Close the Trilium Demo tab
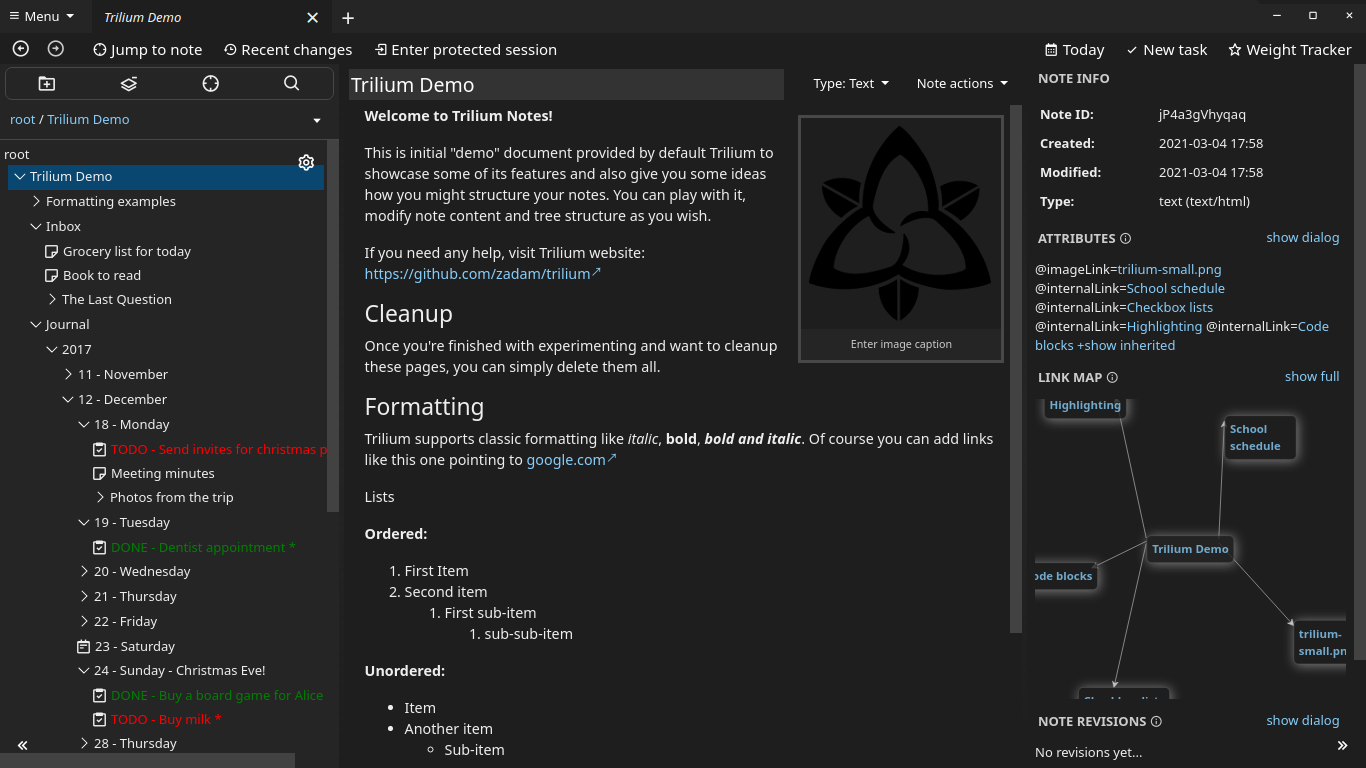 313,17
